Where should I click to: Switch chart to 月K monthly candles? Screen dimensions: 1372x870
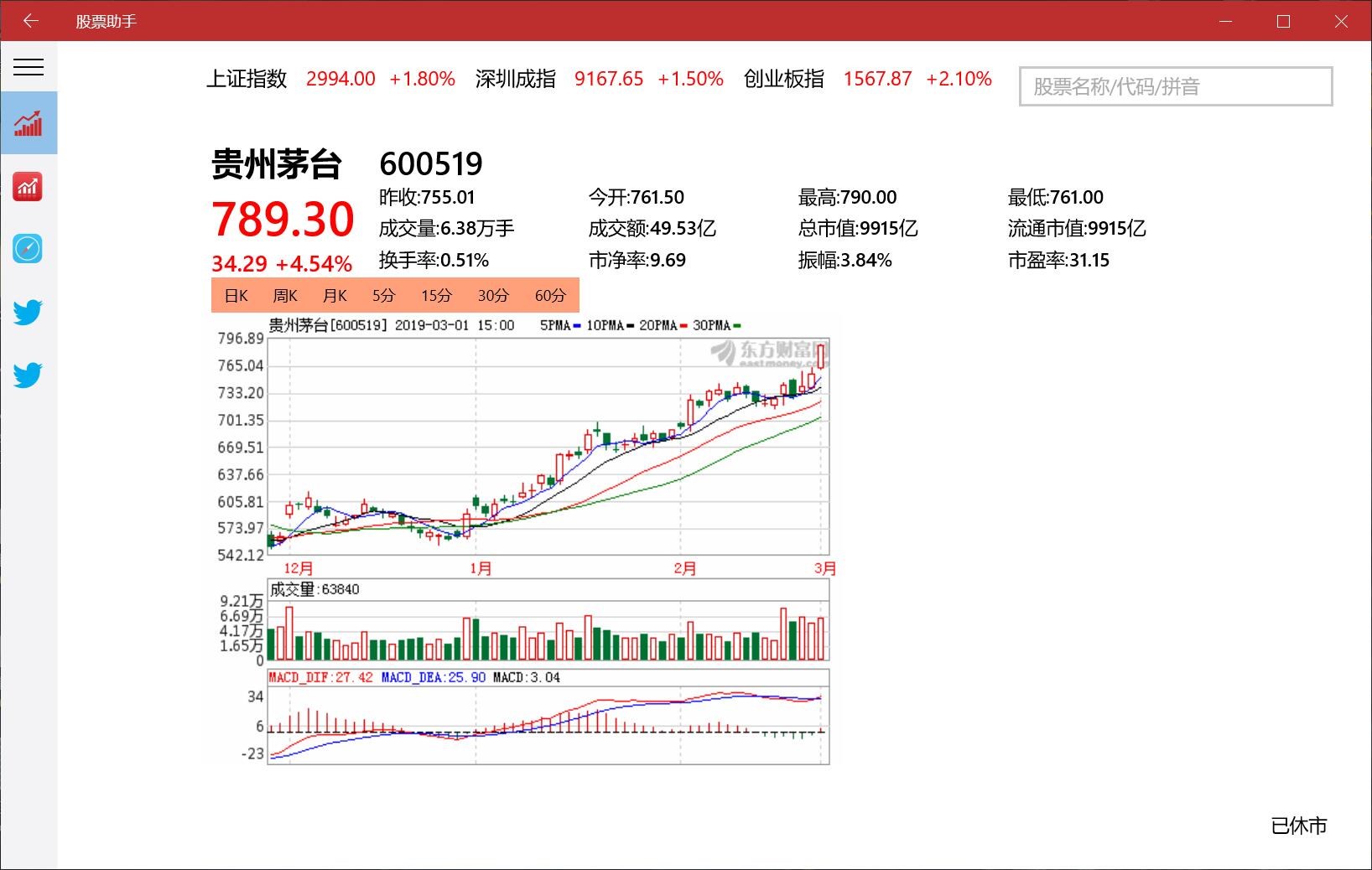[334, 295]
